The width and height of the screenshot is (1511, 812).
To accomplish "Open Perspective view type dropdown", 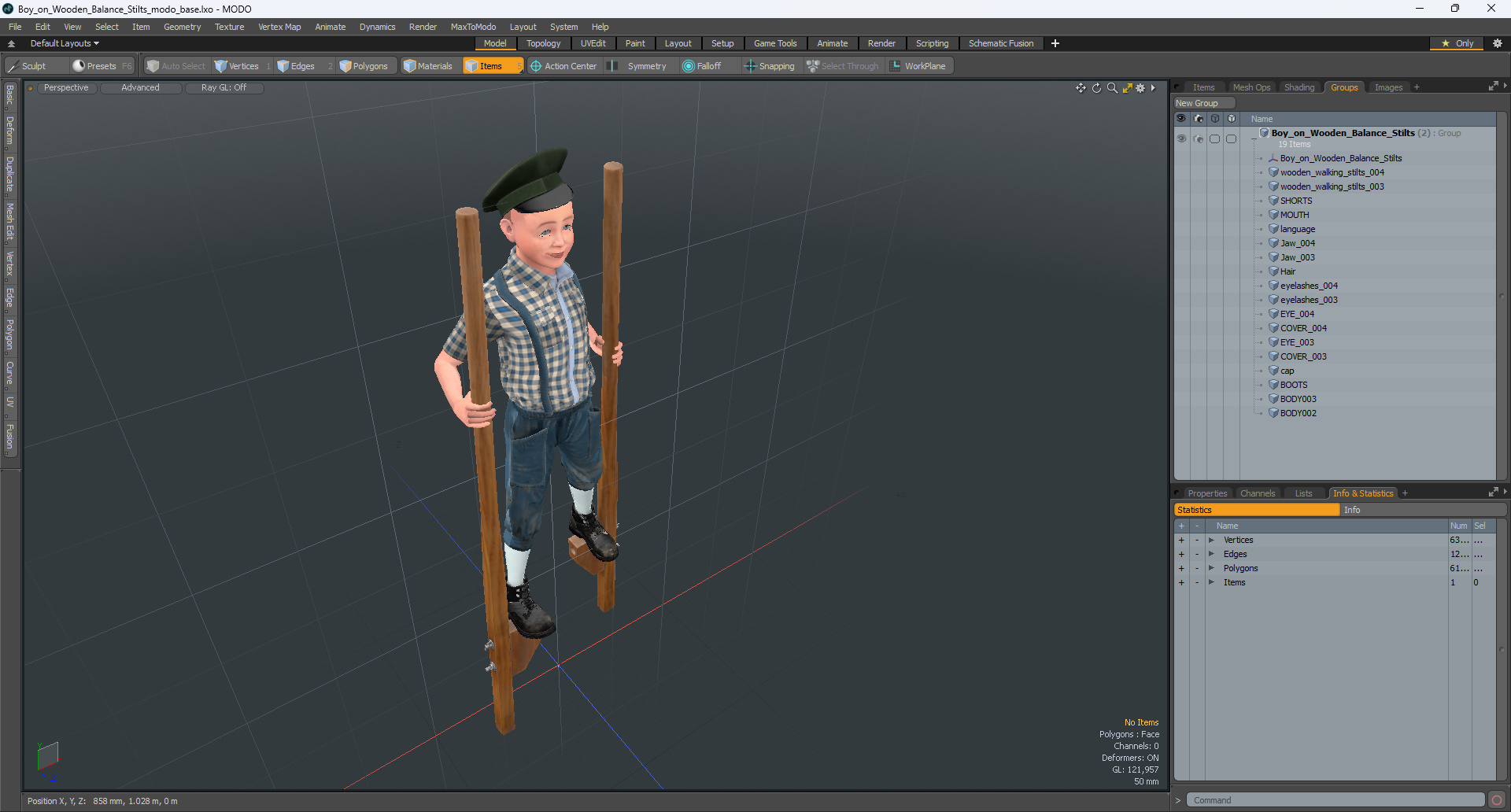I will pos(66,88).
